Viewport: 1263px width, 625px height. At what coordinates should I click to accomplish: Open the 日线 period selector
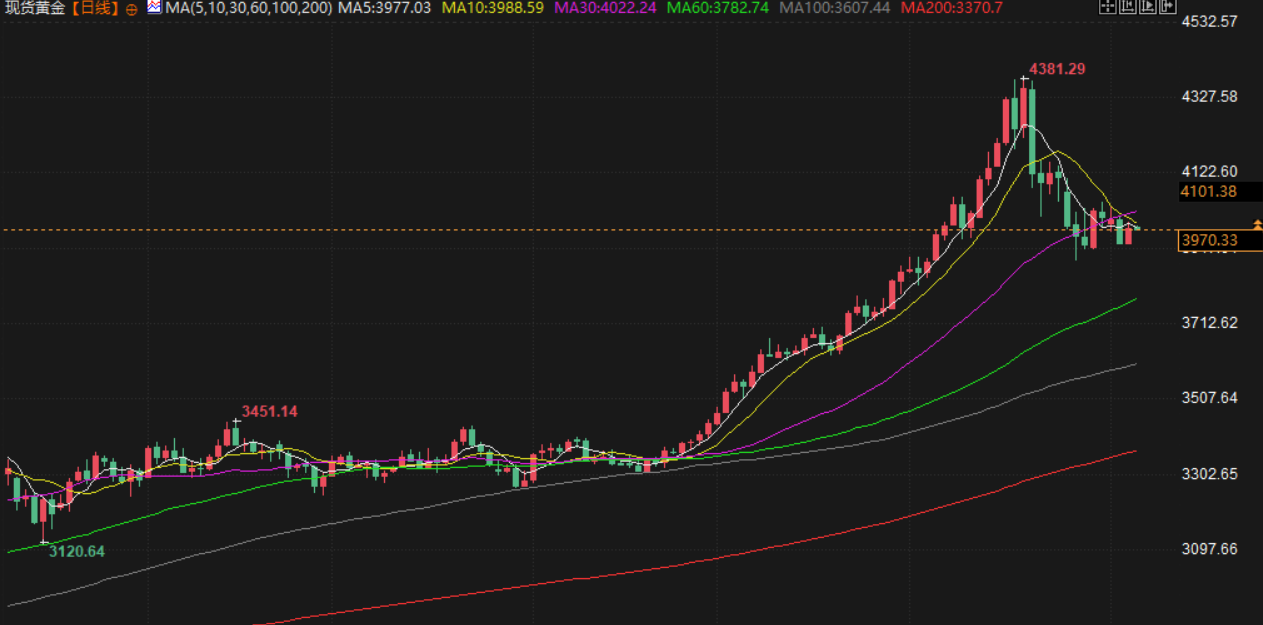(95, 8)
